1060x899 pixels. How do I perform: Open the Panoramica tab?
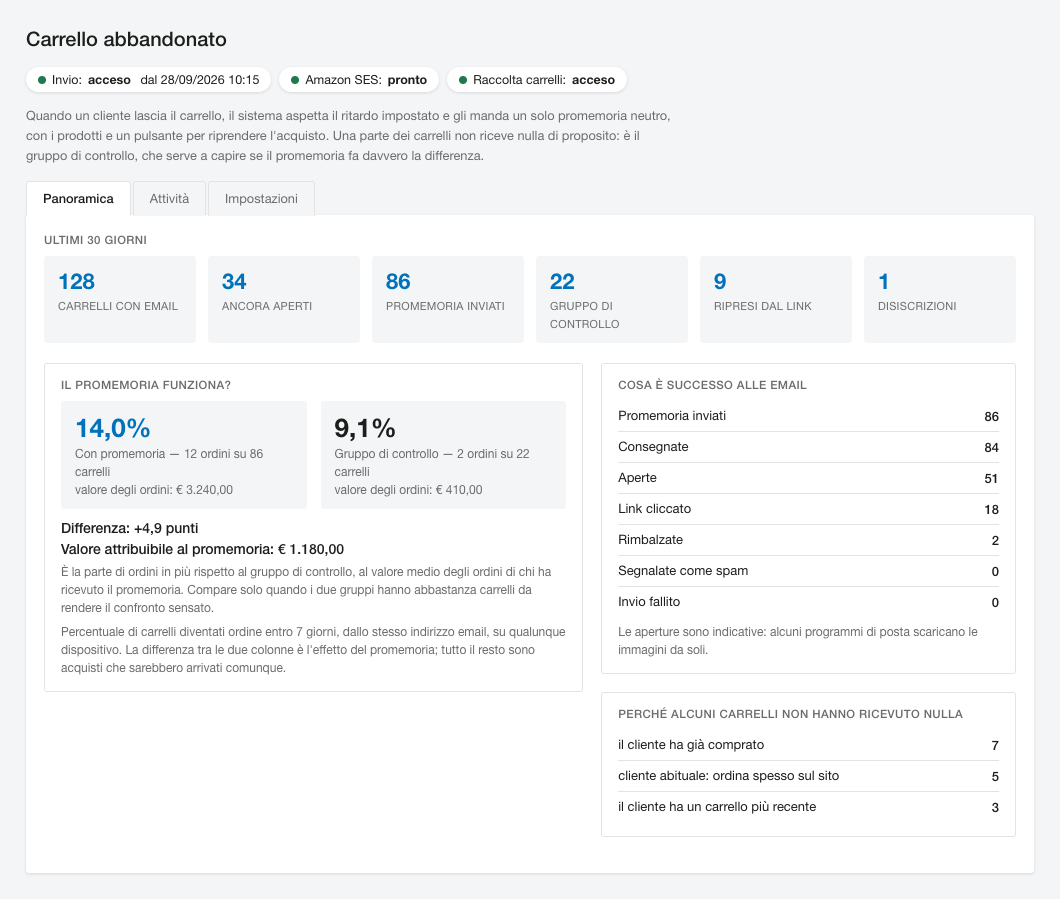pos(78,199)
